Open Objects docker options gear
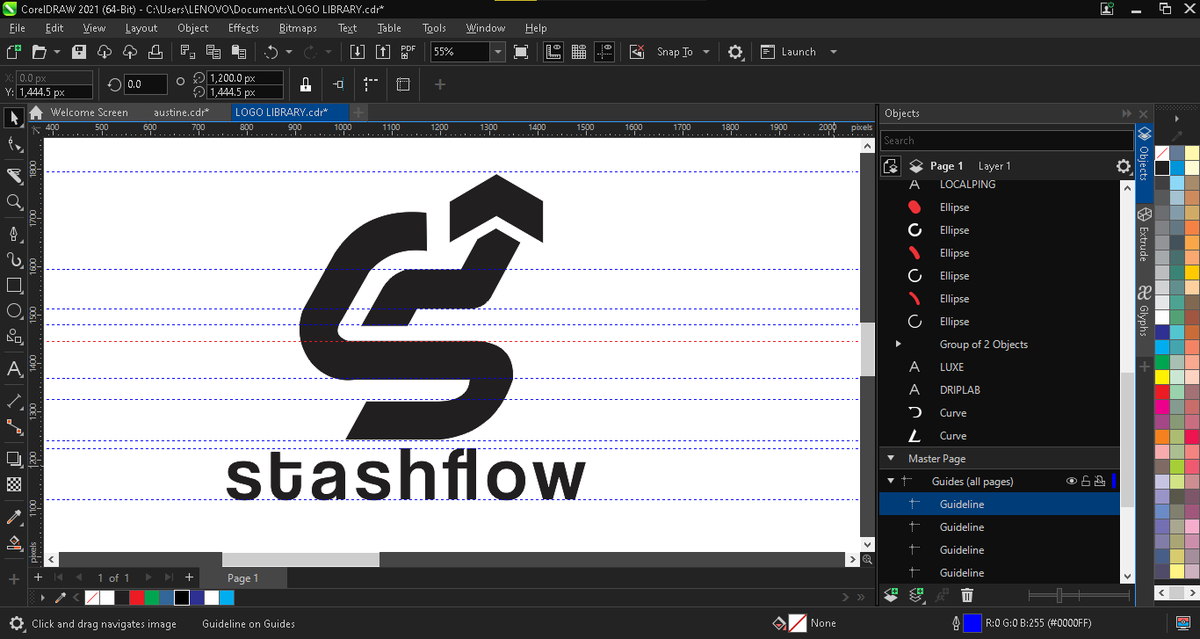Screen dimensions: 1200x639 [1123, 166]
